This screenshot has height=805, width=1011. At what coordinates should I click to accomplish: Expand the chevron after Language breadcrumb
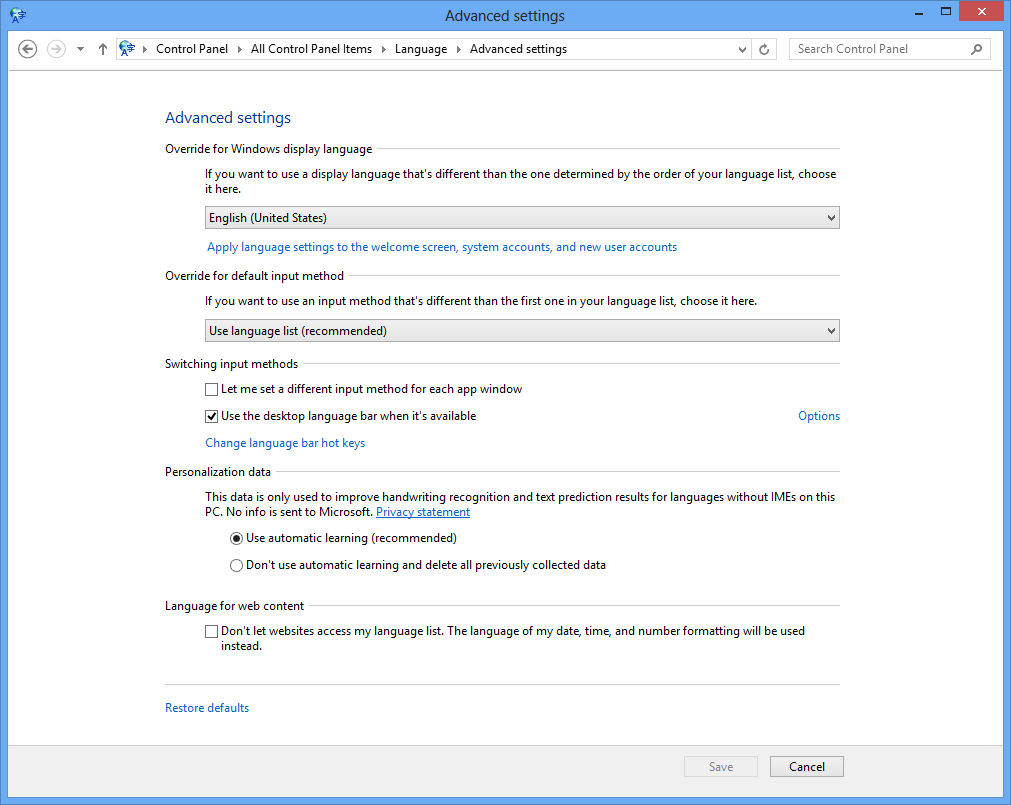pos(458,49)
